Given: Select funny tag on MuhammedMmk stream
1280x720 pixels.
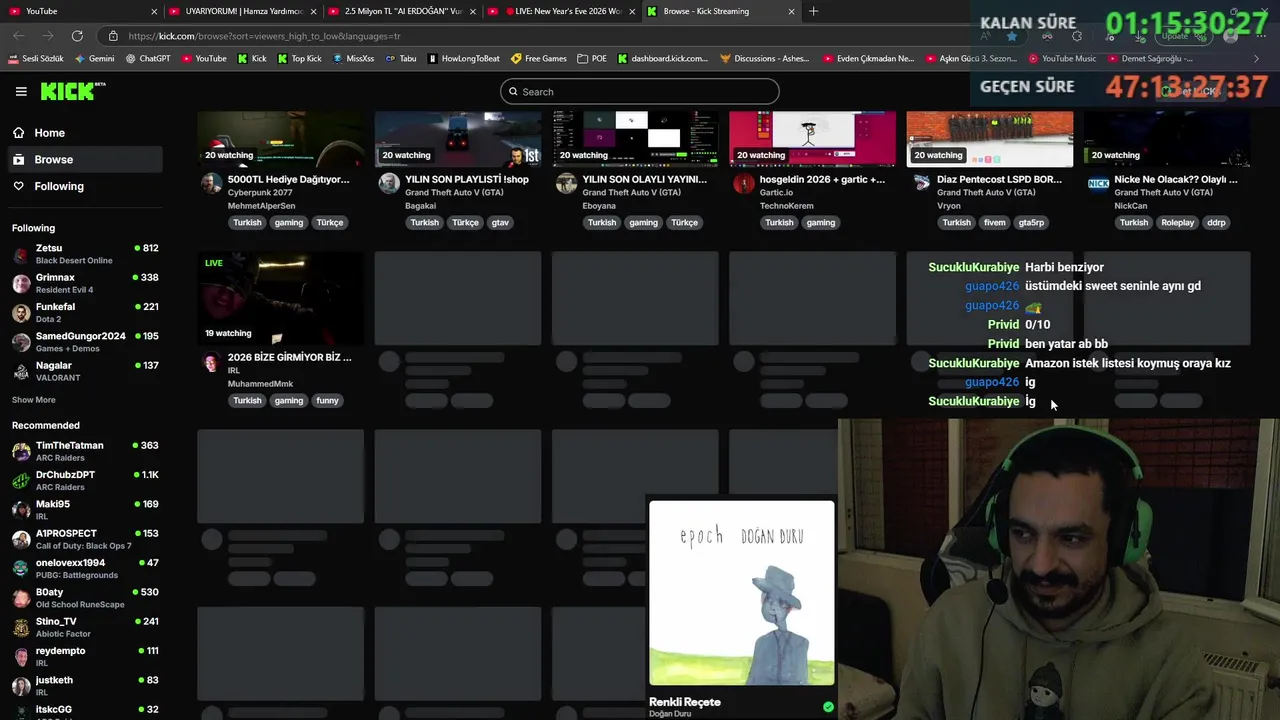Looking at the screenshot, I should (327, 401).
